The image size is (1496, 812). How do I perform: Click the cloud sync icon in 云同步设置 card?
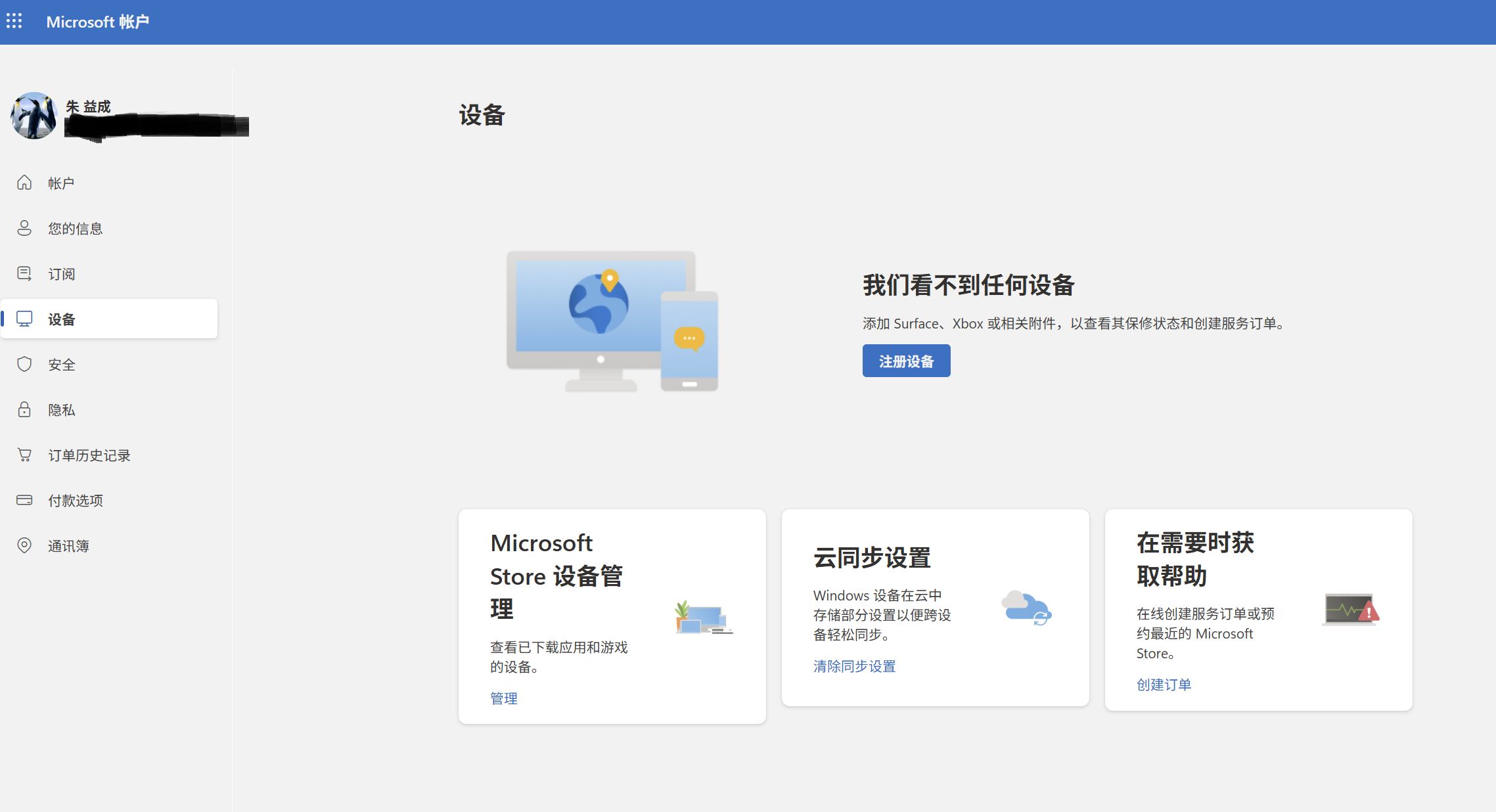pyautogui.click(x=1026, y=608)
